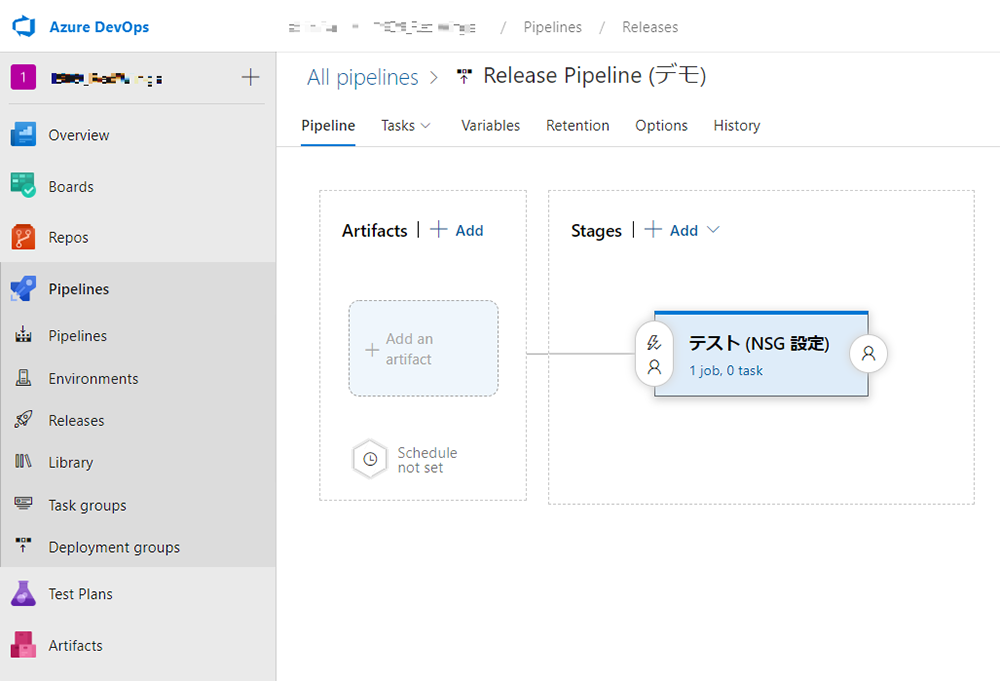
Task: Open the Azure DevOps home link
Action: click(x=99, y=27)
